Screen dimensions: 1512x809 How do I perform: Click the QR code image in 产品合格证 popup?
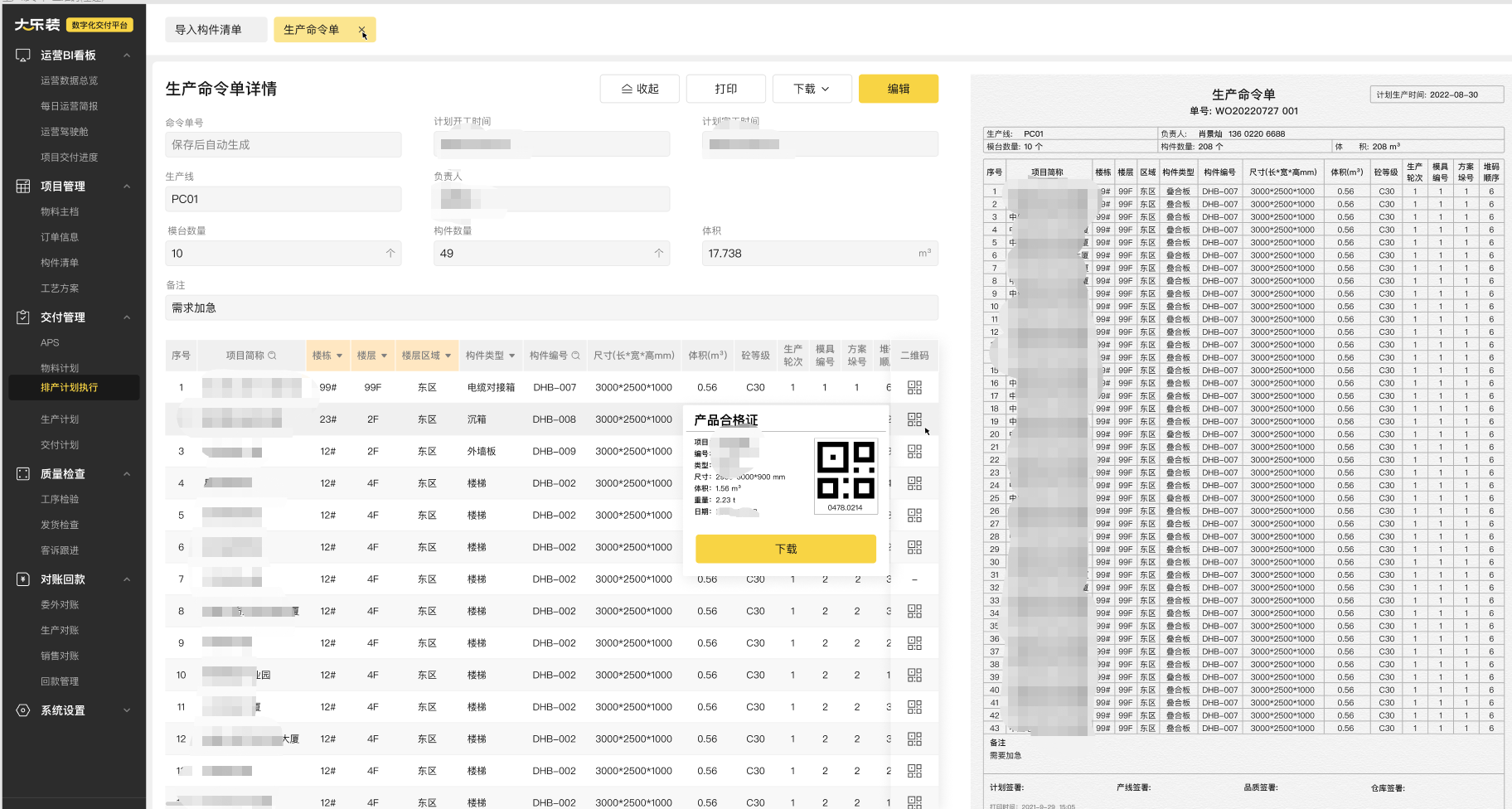tap(846, 470)
